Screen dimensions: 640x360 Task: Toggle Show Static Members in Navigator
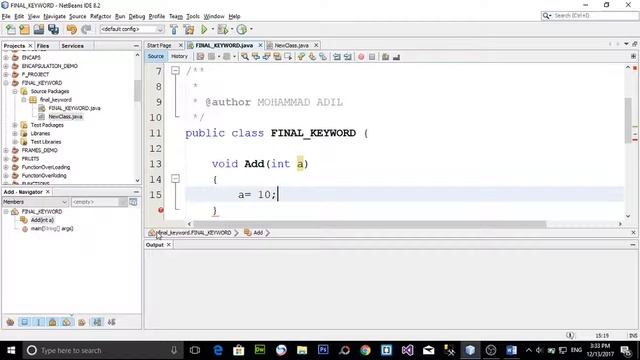point(38,322)
